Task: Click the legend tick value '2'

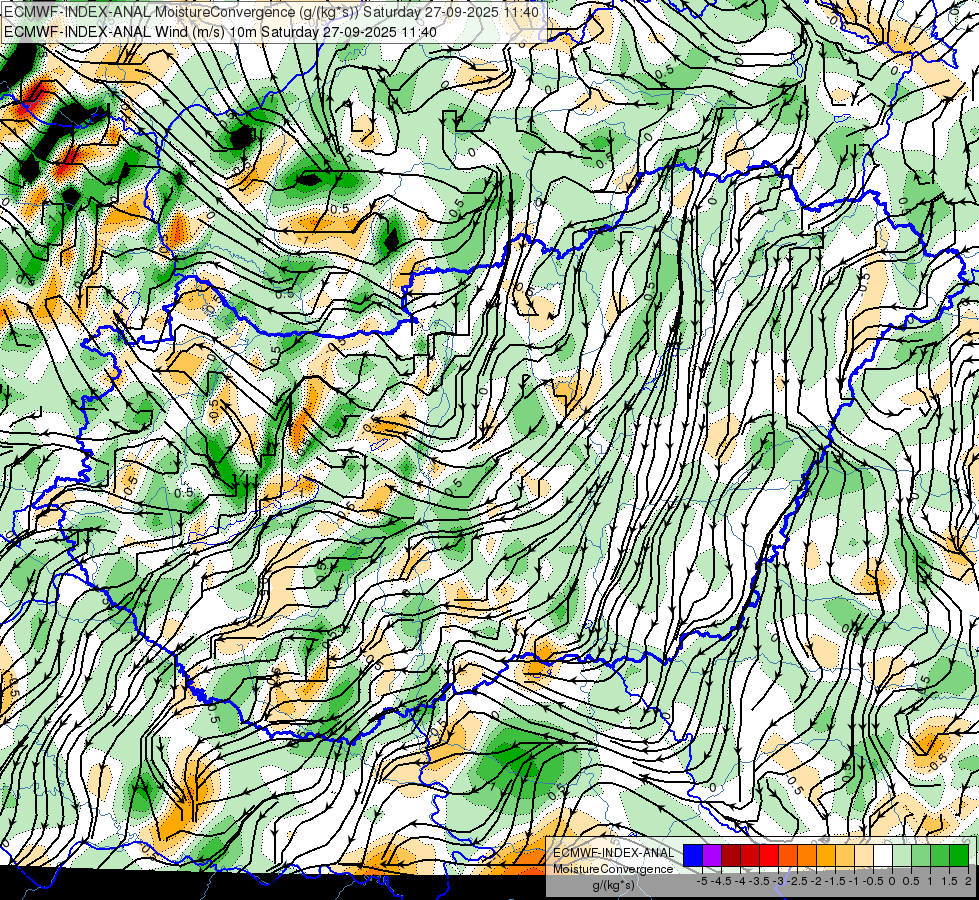Action: click(968, 881)
